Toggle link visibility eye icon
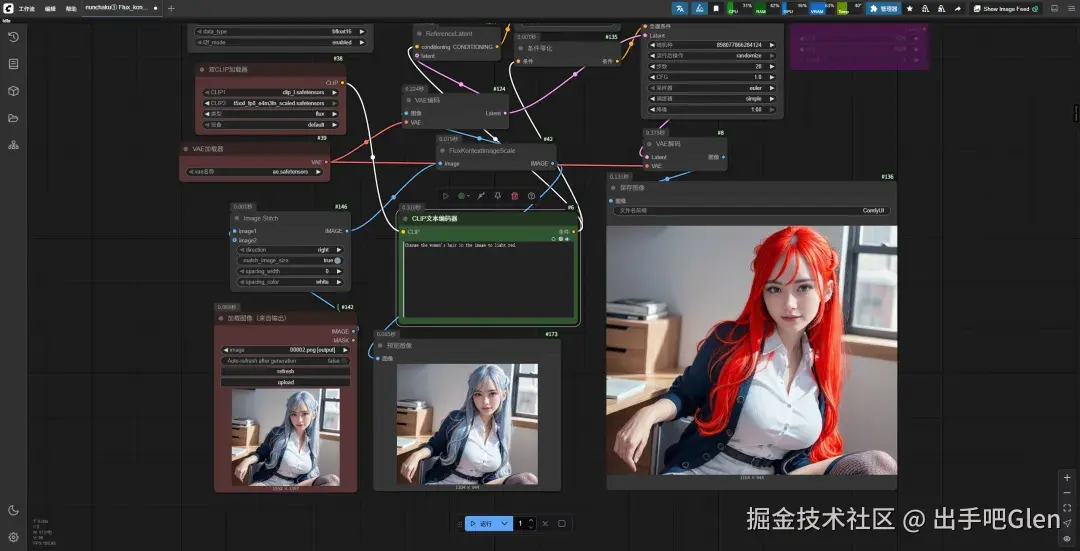The width and height of the screenshot is (1080, 551). 1067,538
